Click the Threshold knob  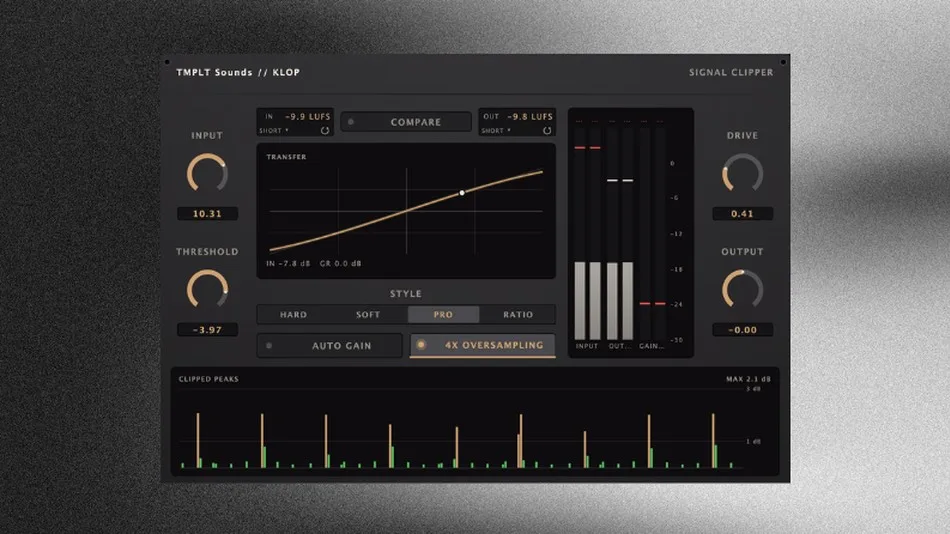click(x=207, y=289)
